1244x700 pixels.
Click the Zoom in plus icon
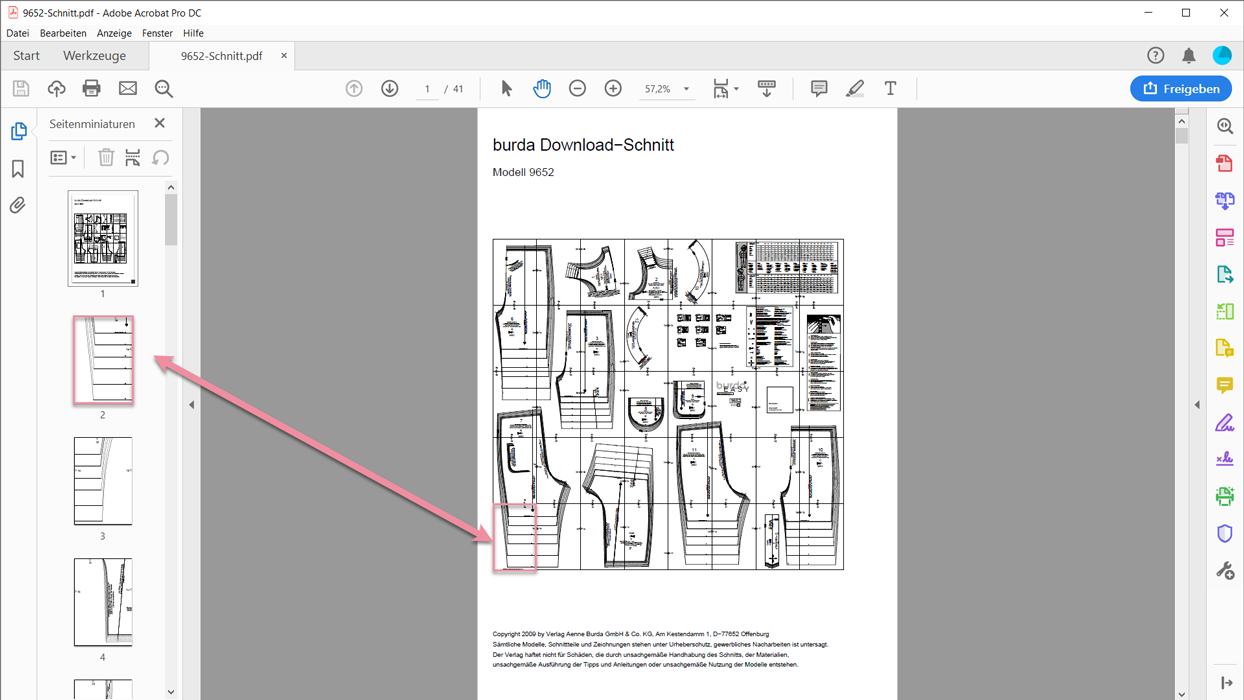613,89
